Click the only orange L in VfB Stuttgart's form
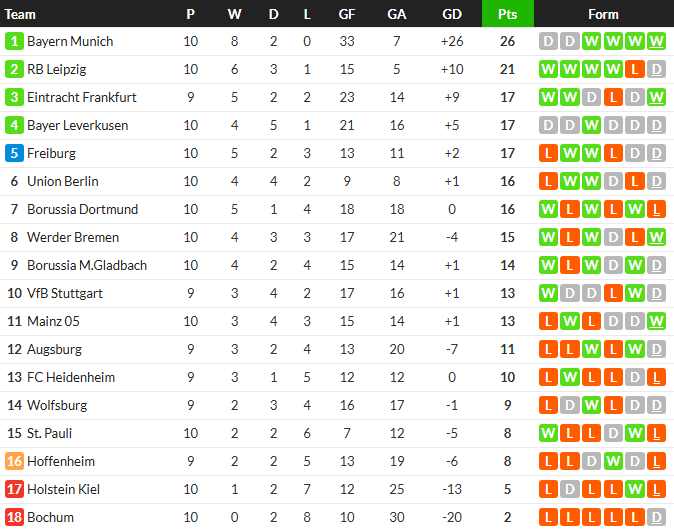The width and height of the screenshot is (674, 530). click(x=612, y=294)
